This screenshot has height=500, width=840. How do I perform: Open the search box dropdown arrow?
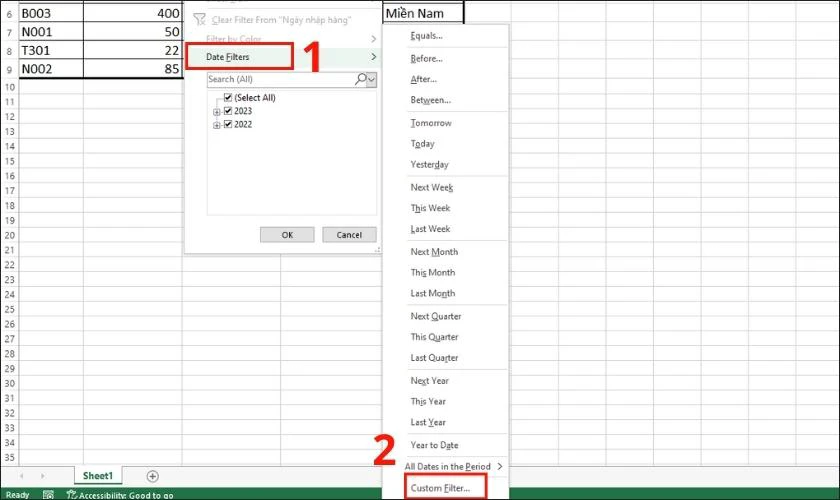tap(372, 80)
